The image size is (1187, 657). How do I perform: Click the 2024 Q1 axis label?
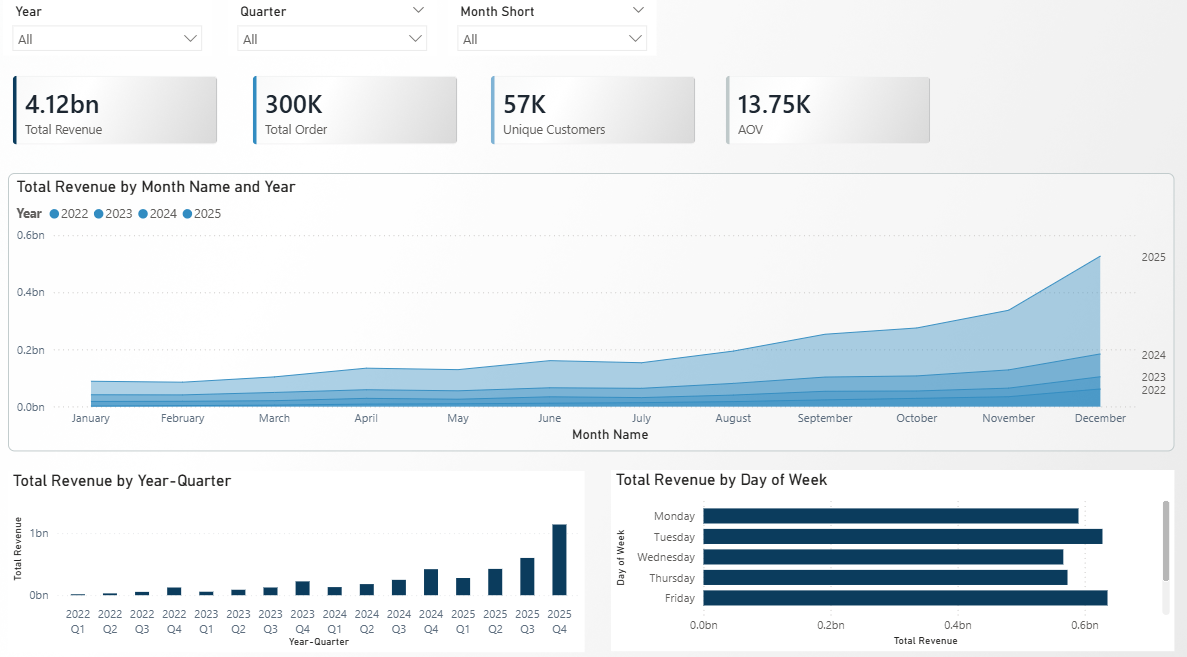335,621
